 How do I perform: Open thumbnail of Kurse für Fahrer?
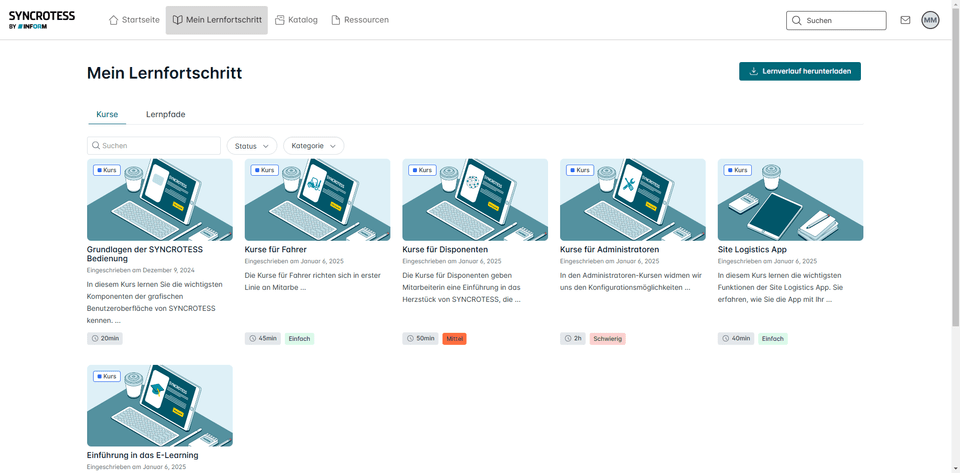pos(317,199)
